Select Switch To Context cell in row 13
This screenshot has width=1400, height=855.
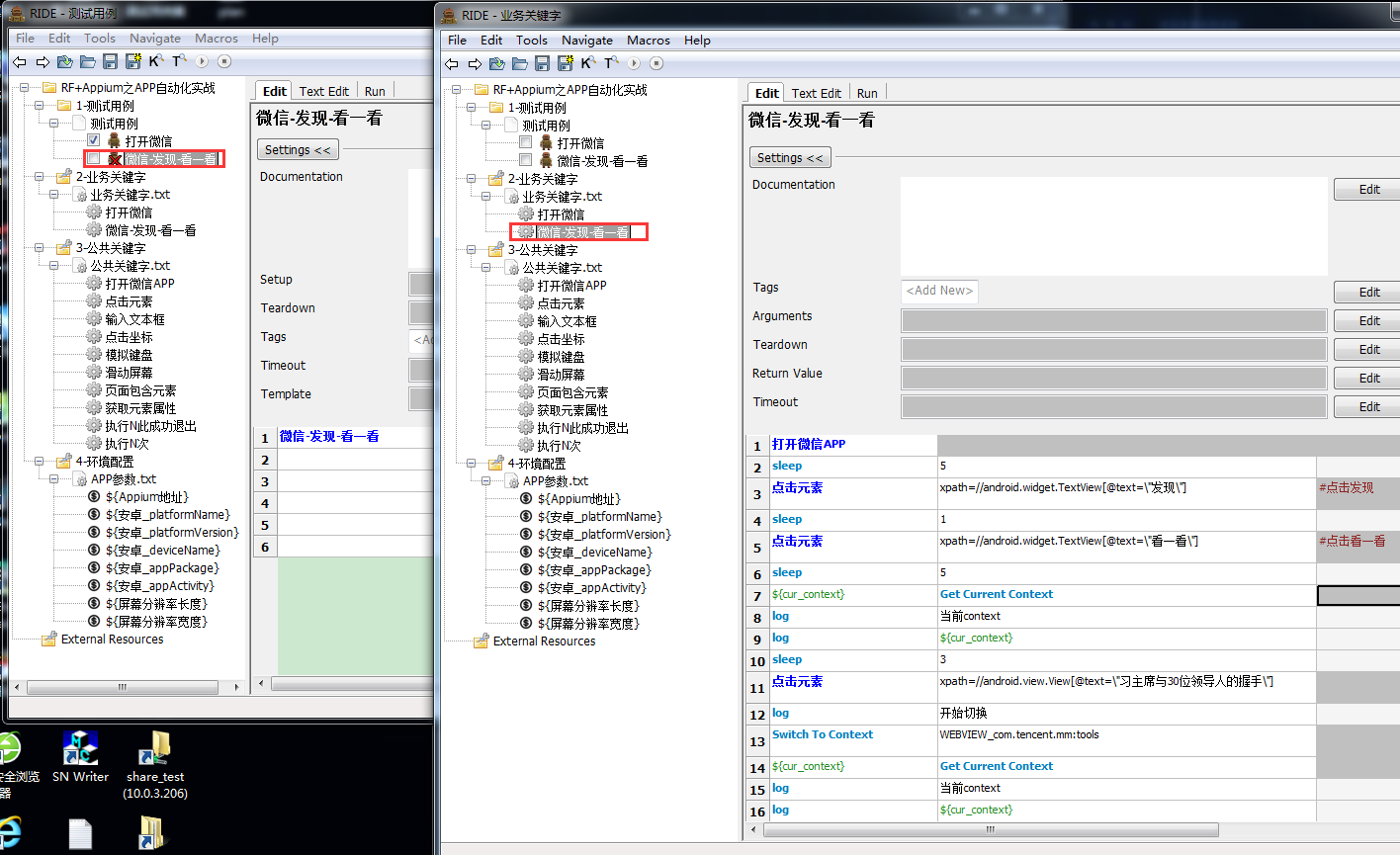pos(853,740)
